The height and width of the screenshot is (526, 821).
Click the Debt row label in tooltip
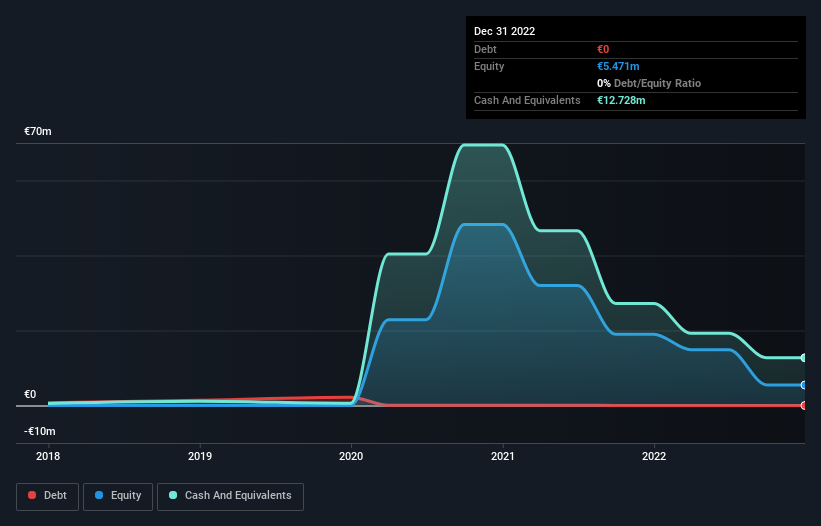click(485, 49)
